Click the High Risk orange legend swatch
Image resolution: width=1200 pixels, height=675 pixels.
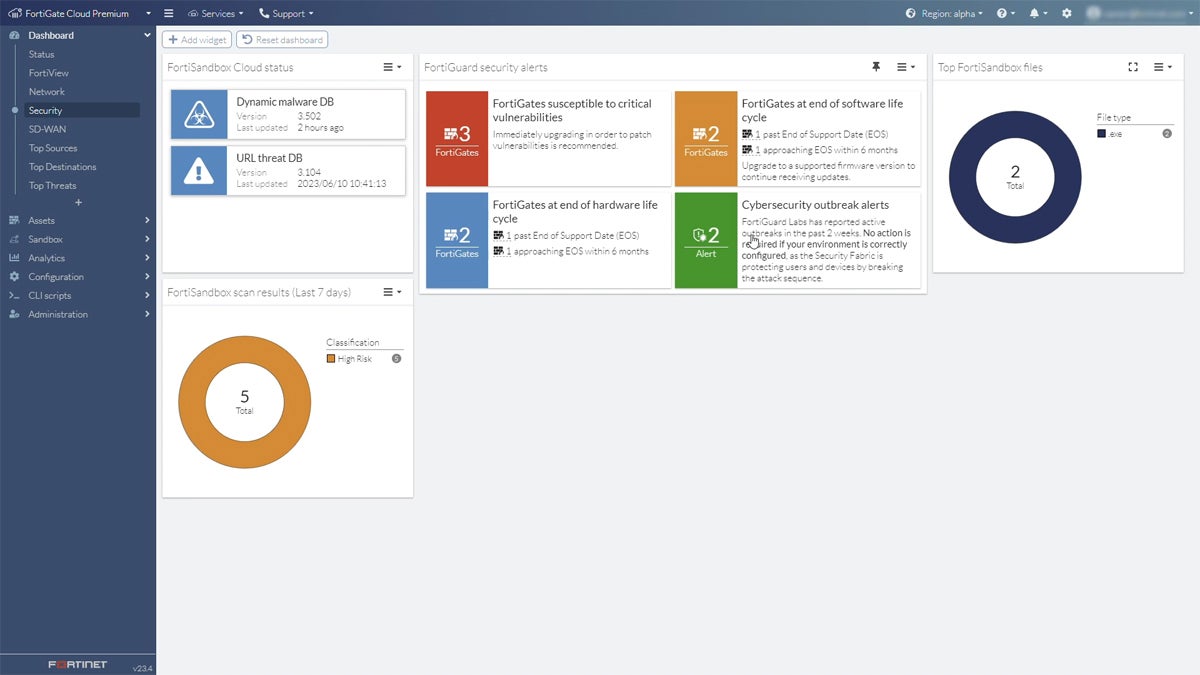331,359
